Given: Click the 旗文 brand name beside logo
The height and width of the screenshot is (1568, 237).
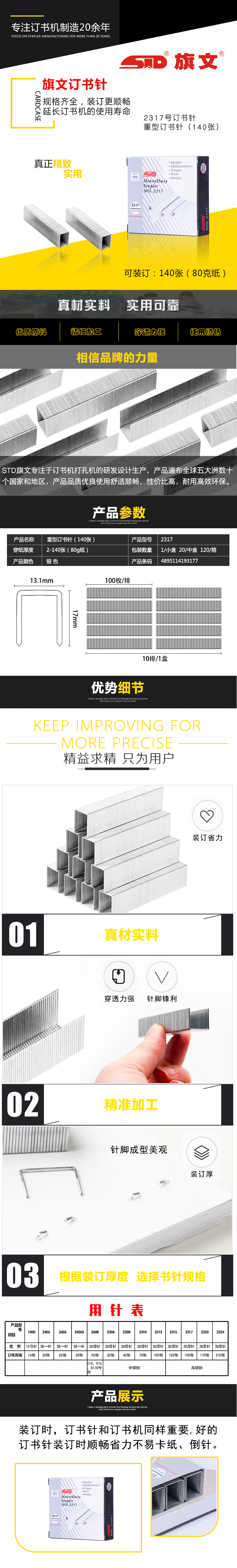Looking at the screenshot, I should pos(196,61).
